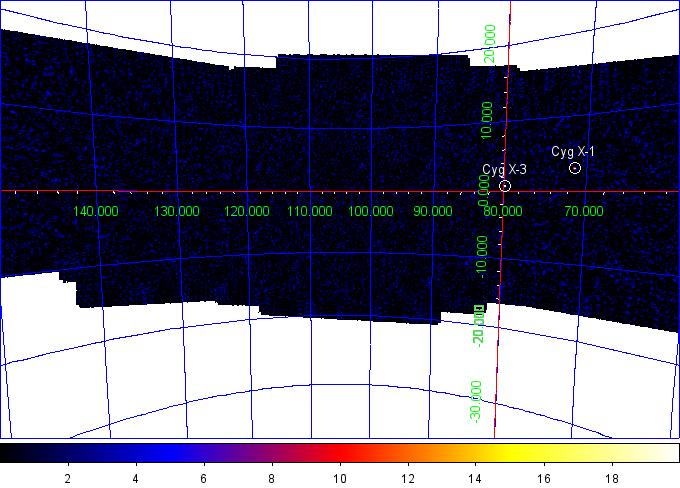Click the 'Cyg X-1' source label
Image resolution: width=680 pixels, height=488 pixels.
(573, 151)
